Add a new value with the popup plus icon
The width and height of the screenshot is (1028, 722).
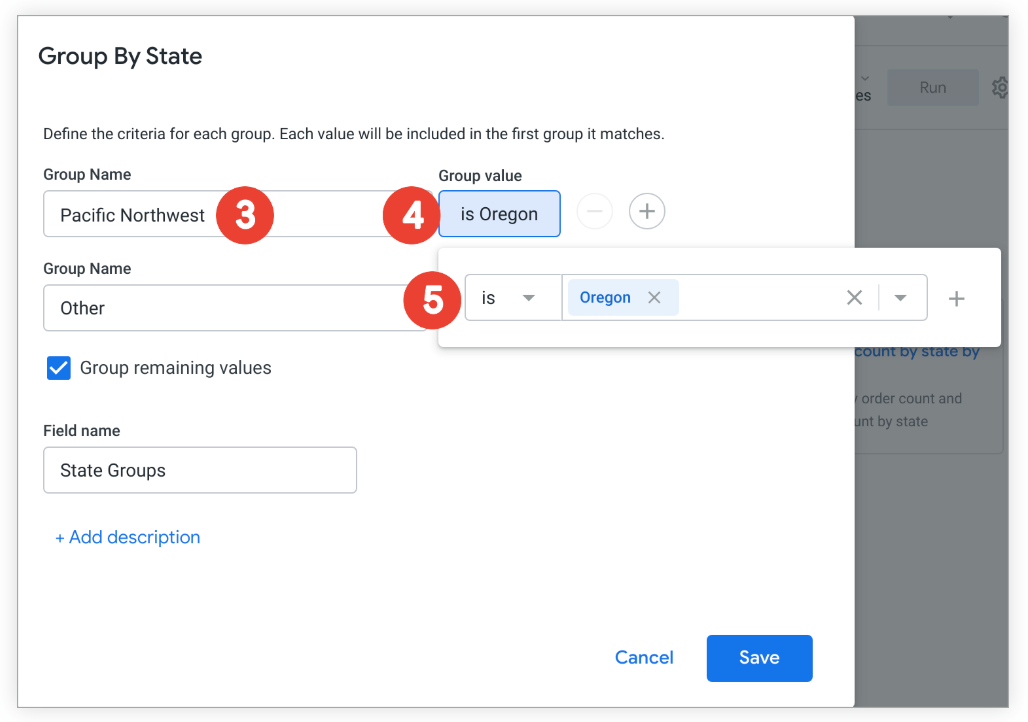click(957, 297)
